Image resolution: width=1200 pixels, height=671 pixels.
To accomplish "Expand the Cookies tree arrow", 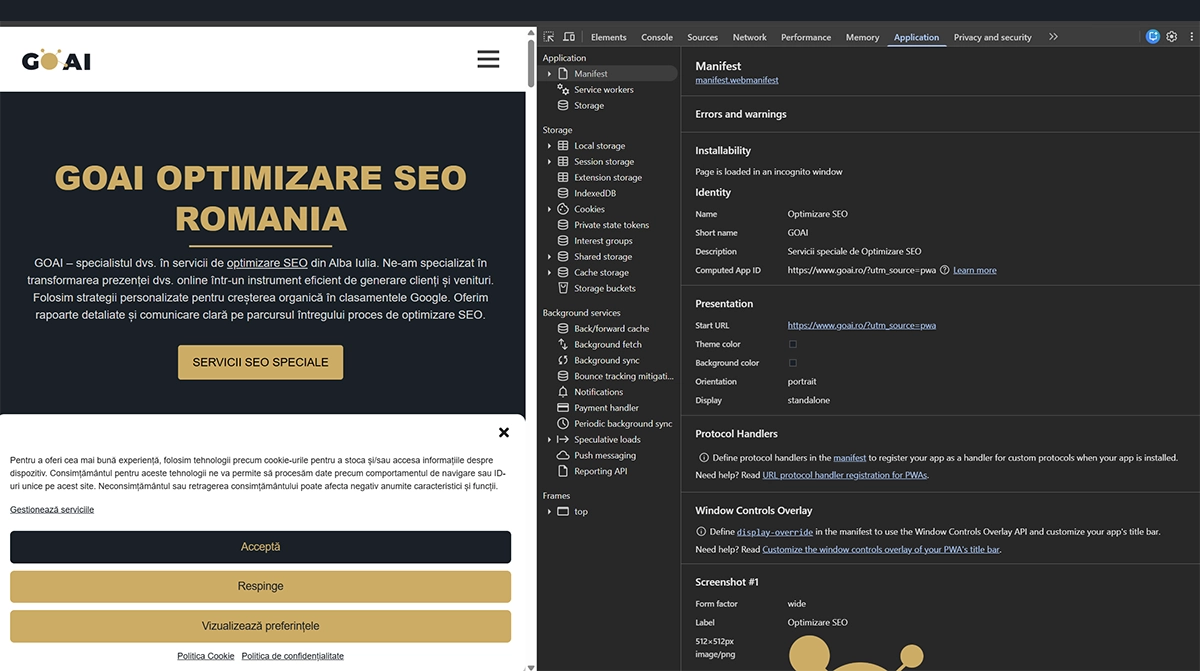I will [549, 209].
